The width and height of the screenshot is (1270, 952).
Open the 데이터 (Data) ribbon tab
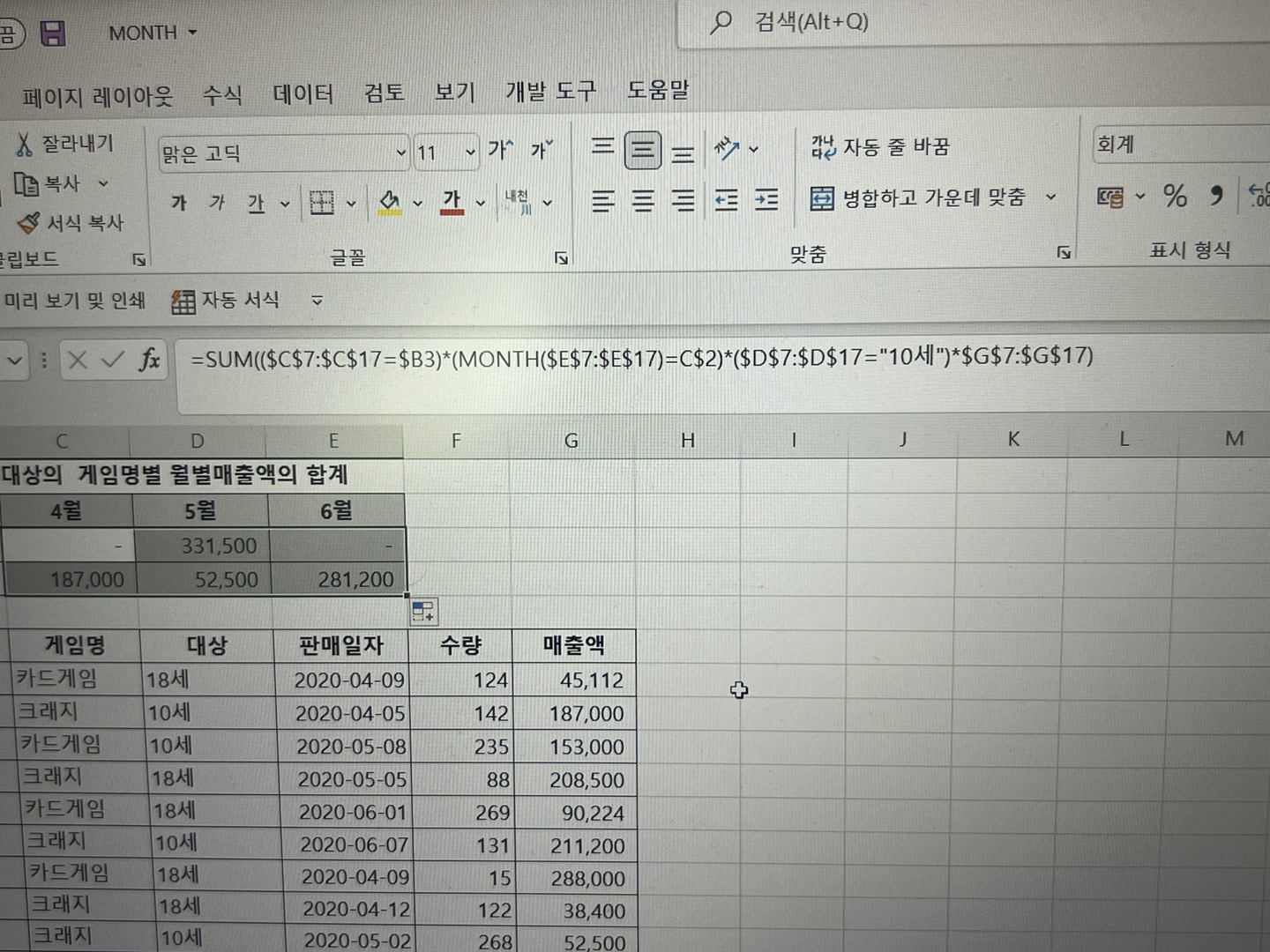[303, 93]
